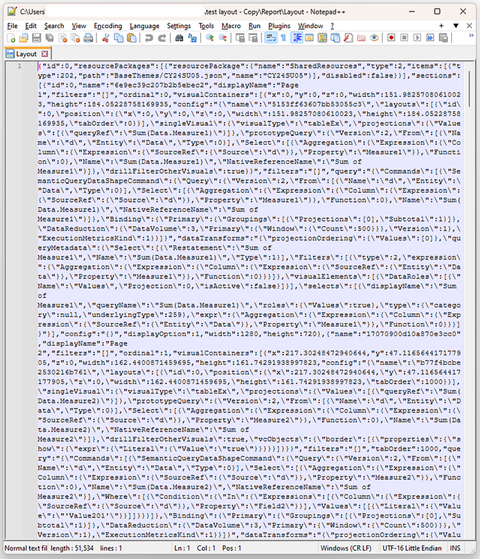The height and width of the screenshot is (559, 480).
Task: Start macro recording with the red dot icon
Action: [x=391, y=38]
